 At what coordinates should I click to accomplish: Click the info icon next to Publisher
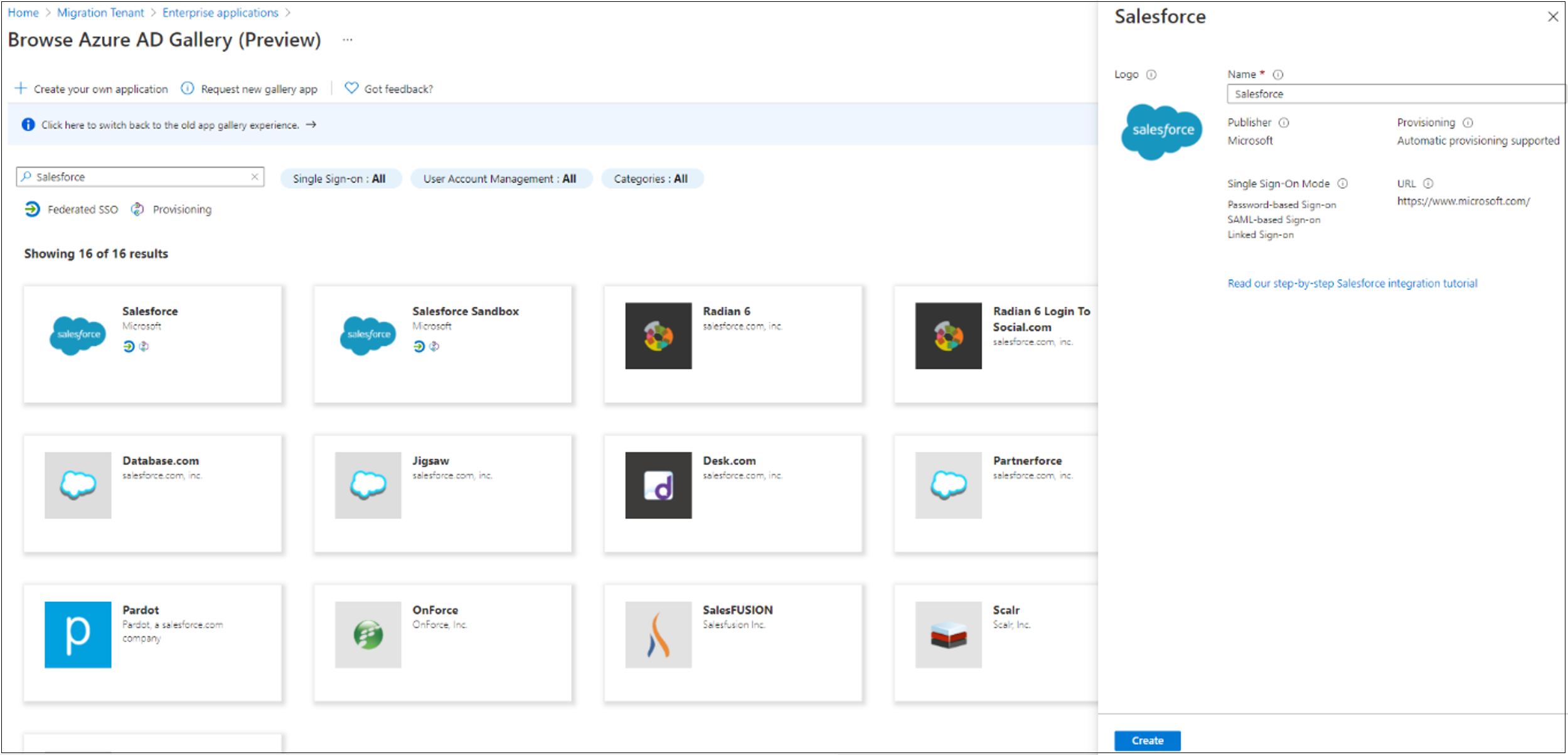point(1284,122)
